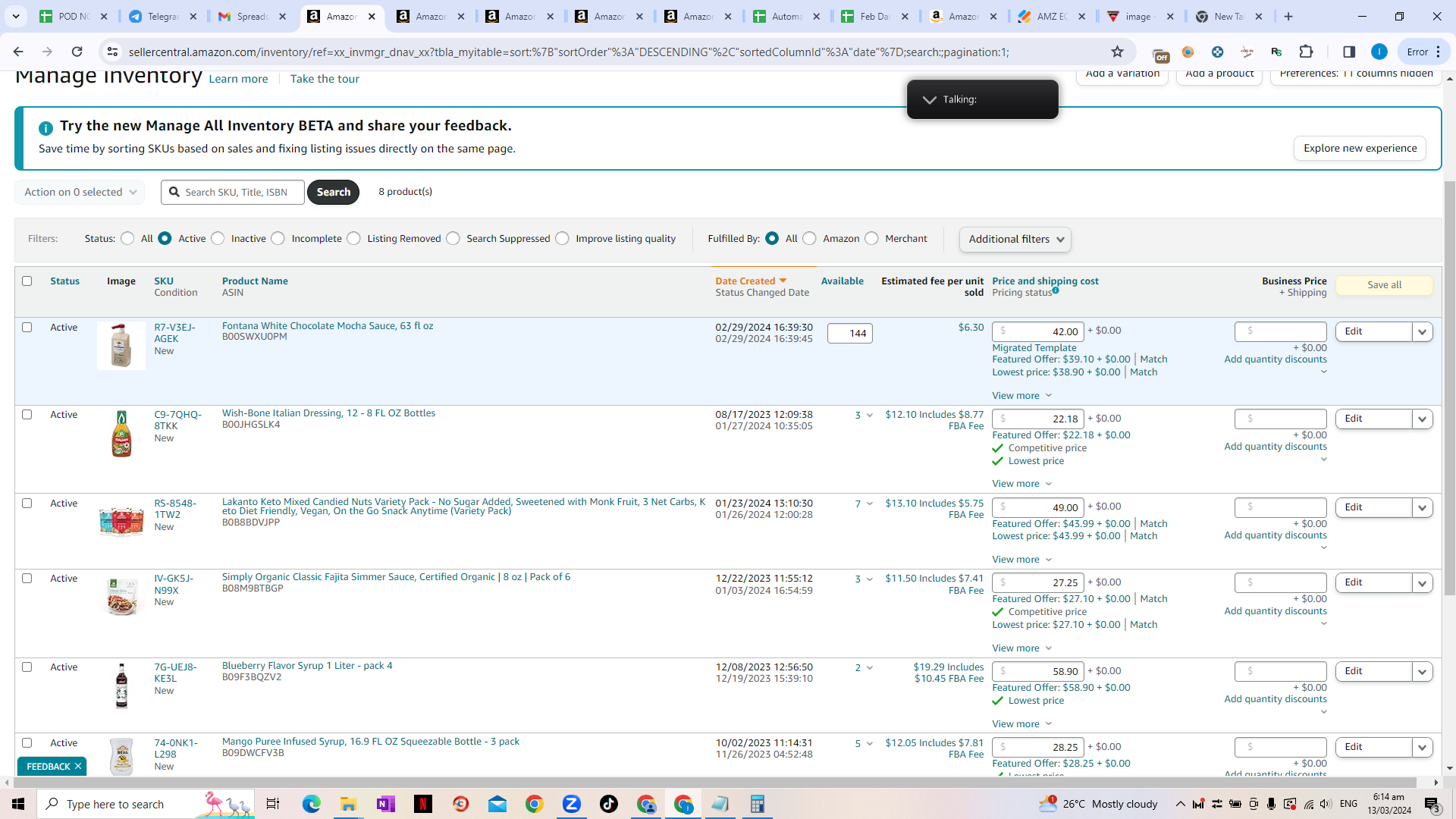
Task: Select the Incomplete status filter
Action: pyautogui.click(x=278, y=238)
